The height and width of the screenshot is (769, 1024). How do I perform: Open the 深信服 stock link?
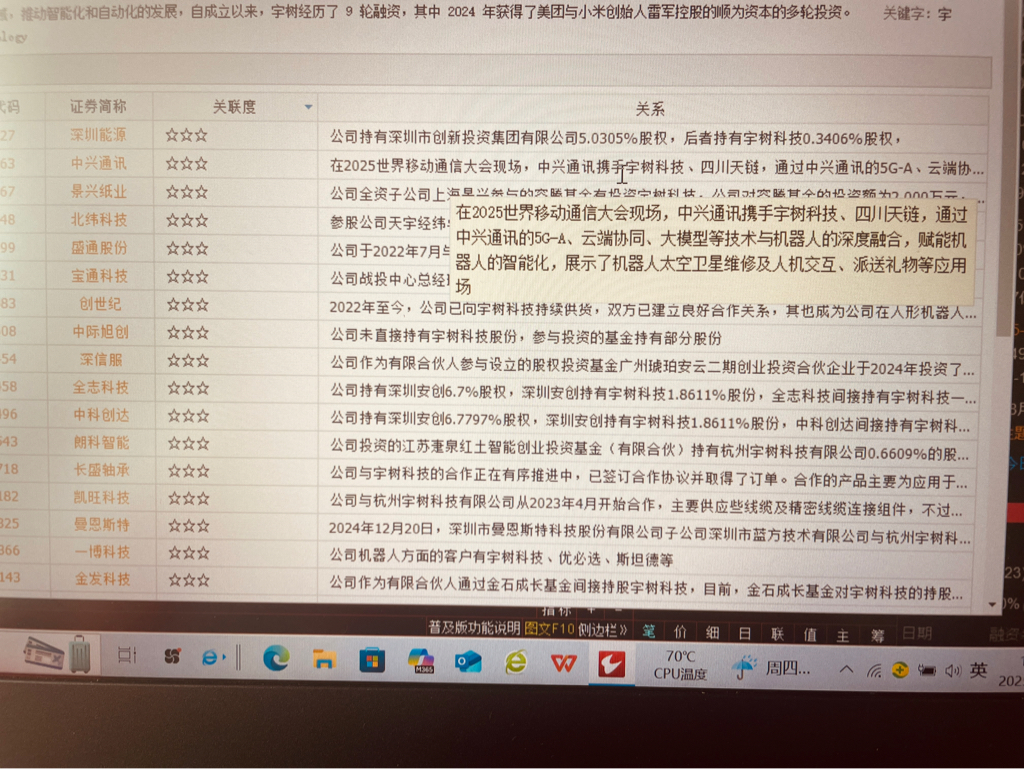pos(101,360)
